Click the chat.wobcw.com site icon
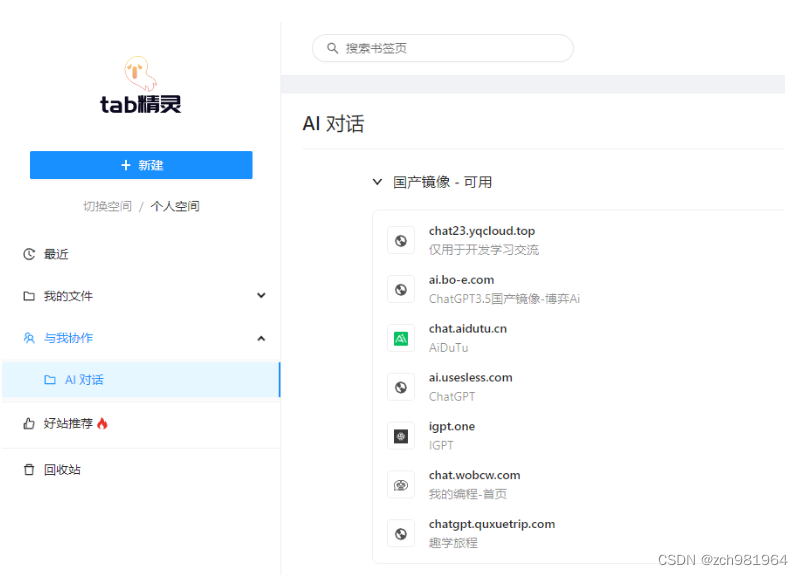Screen dimensions: 803x575 tap(401, 485)
